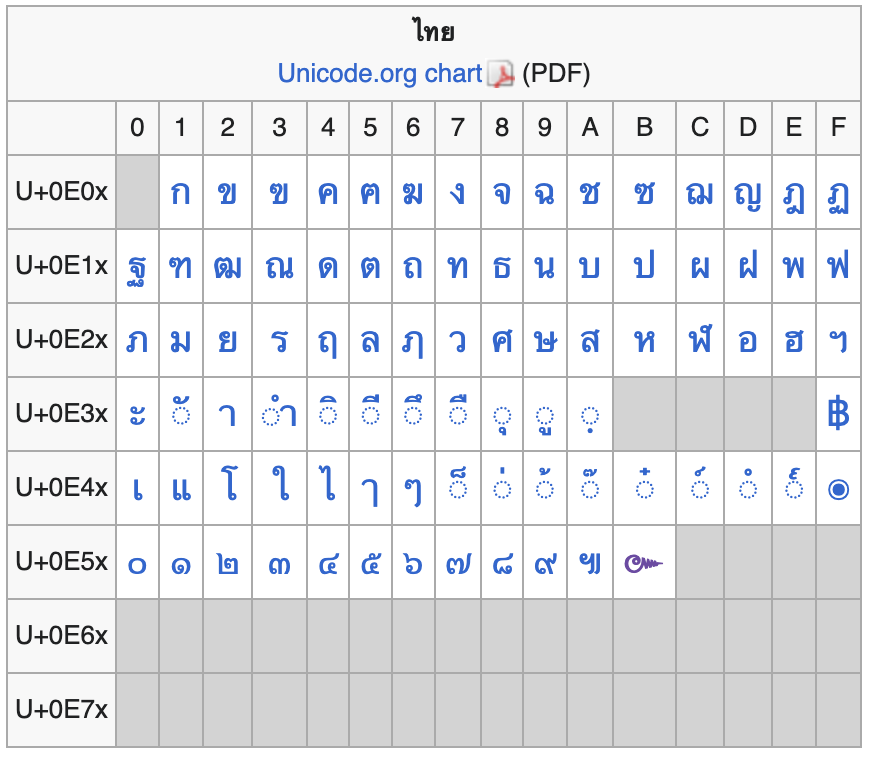Screen dimensions: 870x760
Task: Select the Thai character ฮ
Action: 794,341
